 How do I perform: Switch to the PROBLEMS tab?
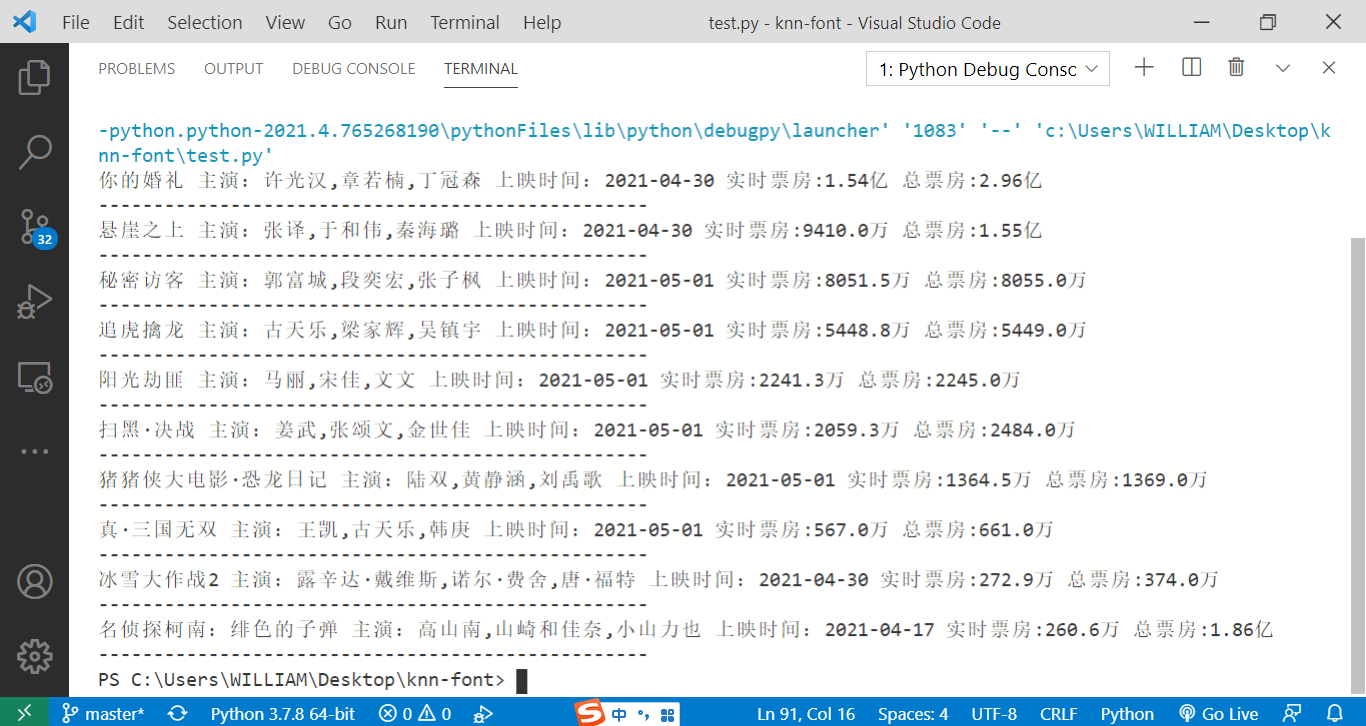point(136,69)
